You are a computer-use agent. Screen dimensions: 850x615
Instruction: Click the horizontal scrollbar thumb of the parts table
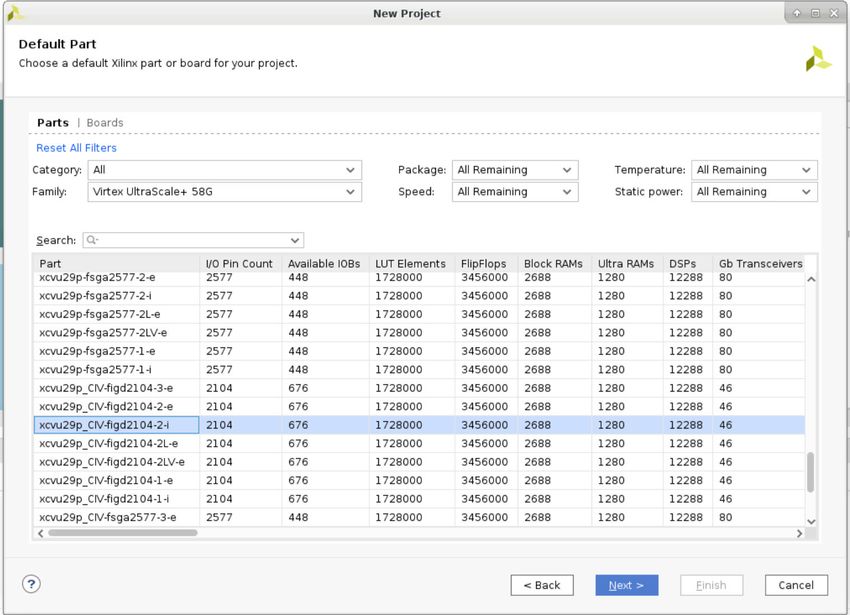[123, 533]
